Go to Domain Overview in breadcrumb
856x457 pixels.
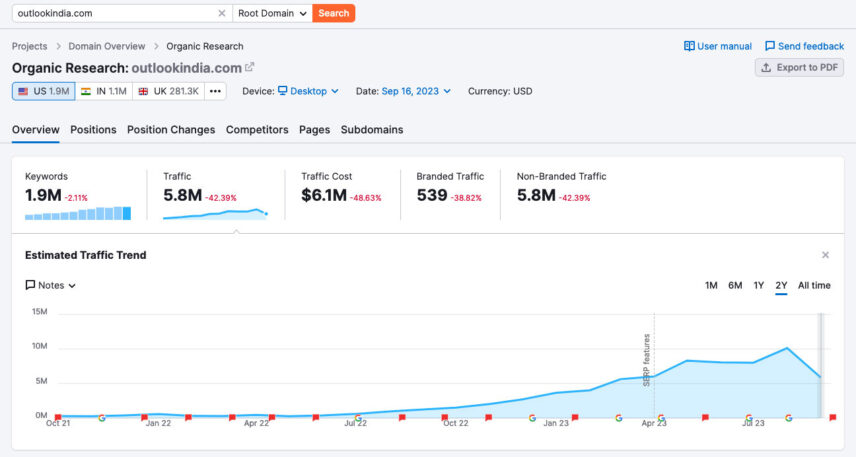(106, 46)
